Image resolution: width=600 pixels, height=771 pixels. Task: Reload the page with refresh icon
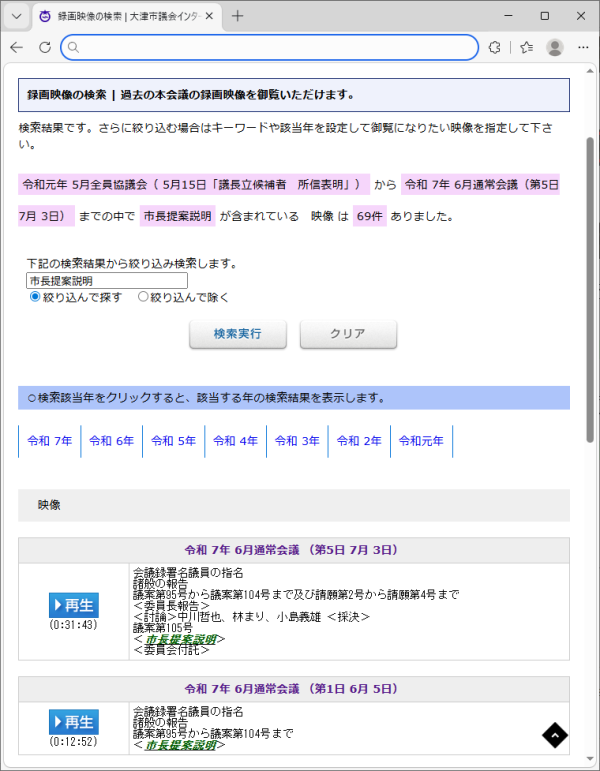[x=45, y=48]
